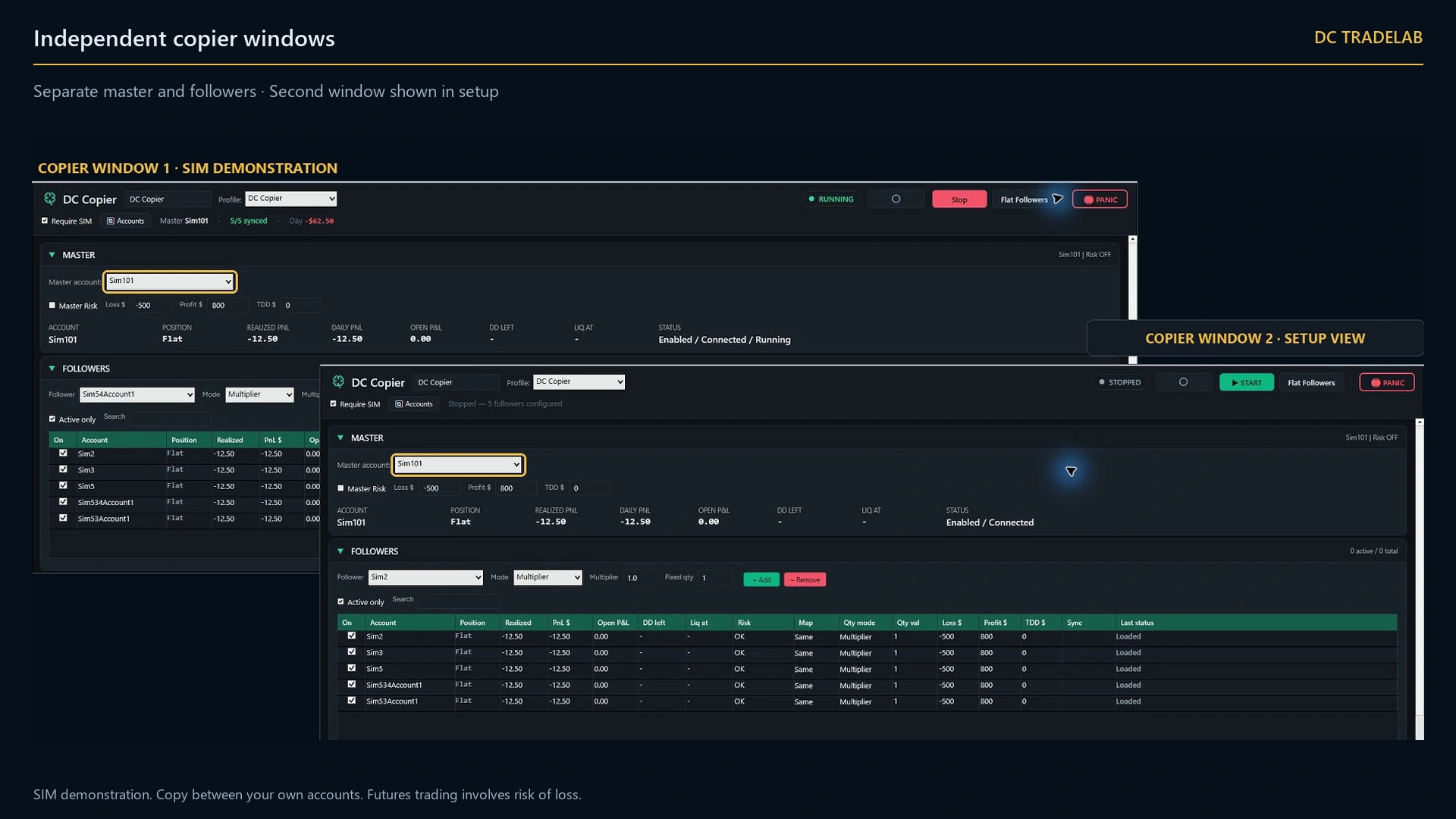This screenshot has width=1456, height=819.
Task: Uncheck the Sim5 follower in running window
Action: coord(63,485)
